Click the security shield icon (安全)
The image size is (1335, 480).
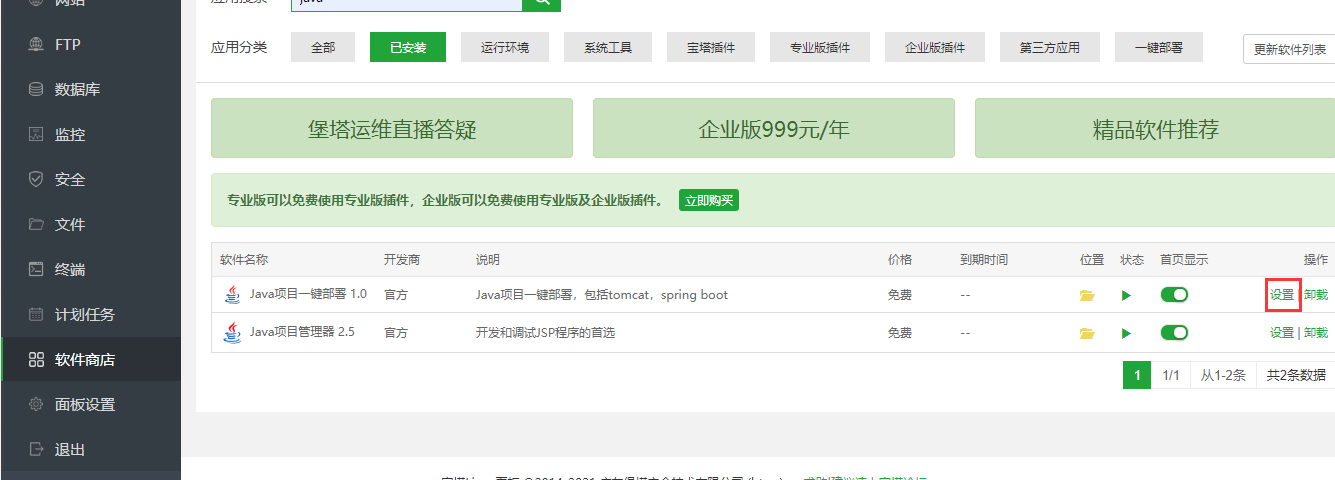tap(36, 180)
